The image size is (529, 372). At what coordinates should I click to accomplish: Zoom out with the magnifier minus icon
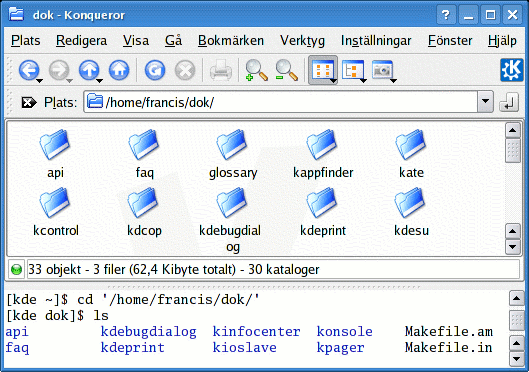(286, 70)
